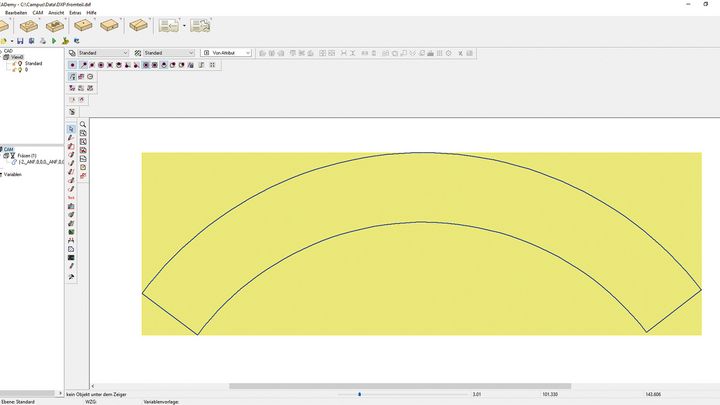Open the Von Attribut dropdown
This screenshot has height=405, width=720.
[250, 52]
